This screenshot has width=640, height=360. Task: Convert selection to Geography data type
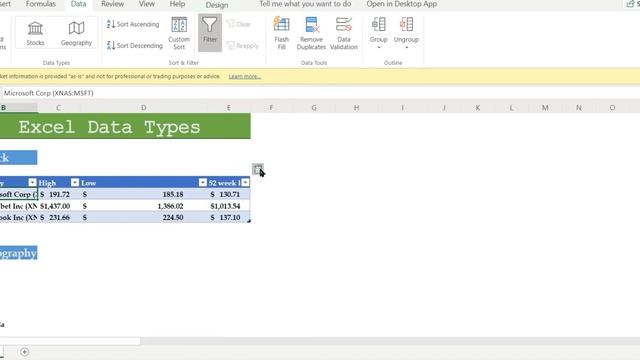tap(76, 33)
